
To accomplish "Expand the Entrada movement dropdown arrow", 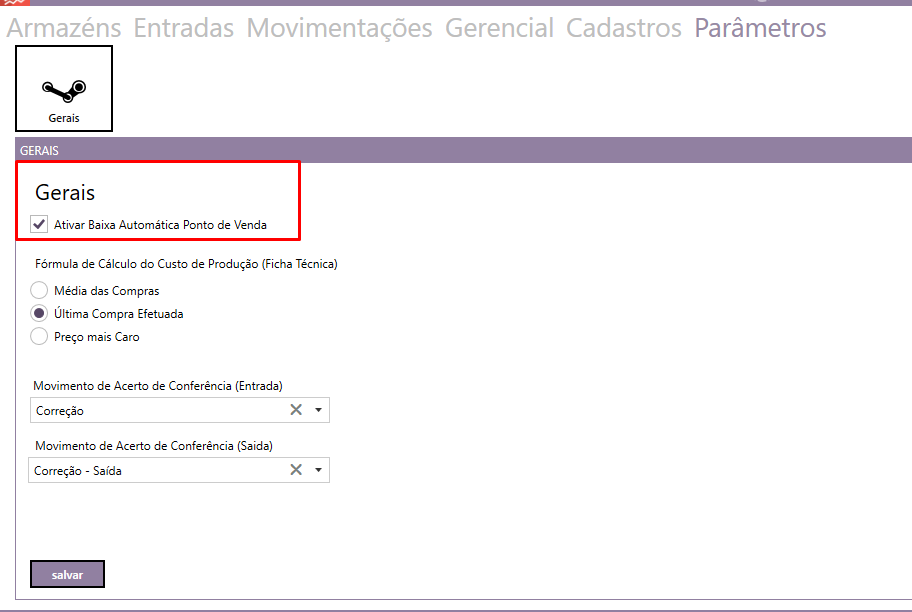I will tap(318, 410).
